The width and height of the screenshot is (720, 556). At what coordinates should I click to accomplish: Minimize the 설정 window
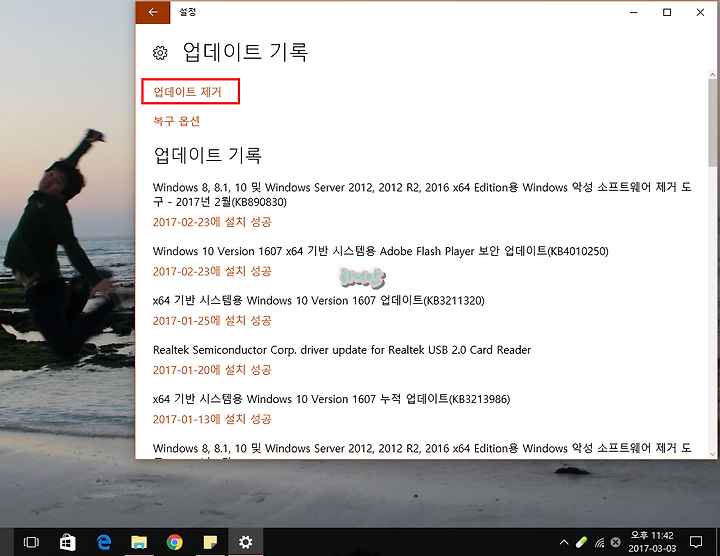[634, 12]
